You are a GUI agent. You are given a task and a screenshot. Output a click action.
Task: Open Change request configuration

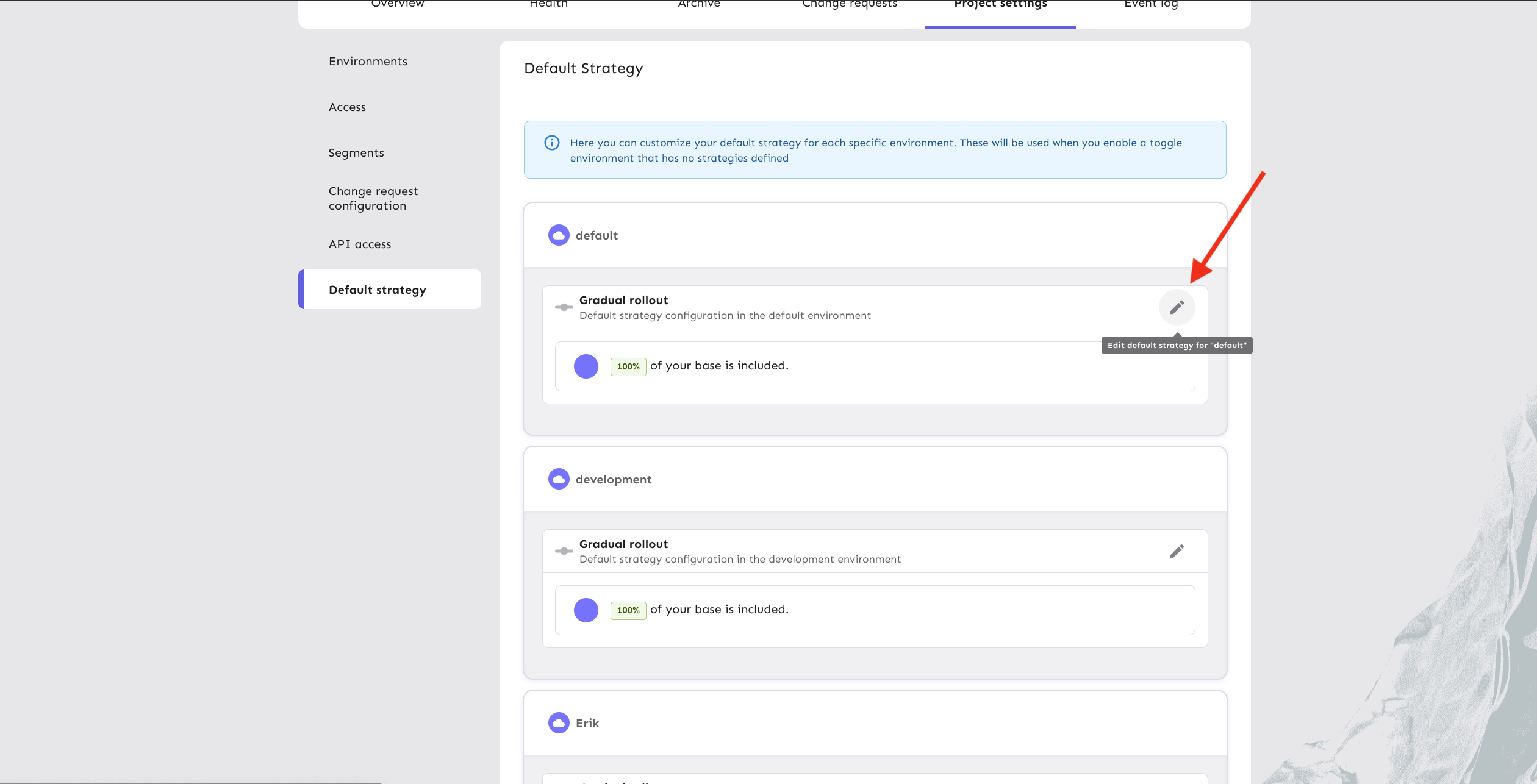(x=373, y=199)
